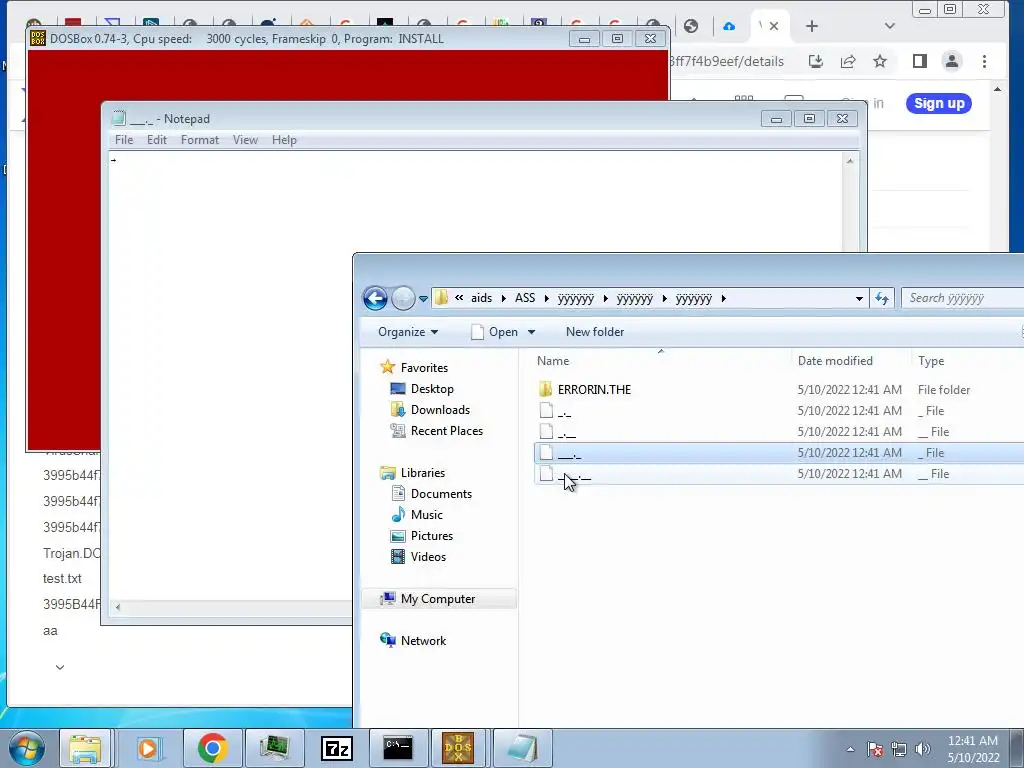
Task: Select Libraries in navigation pane
Action: (x=423, y=473)
